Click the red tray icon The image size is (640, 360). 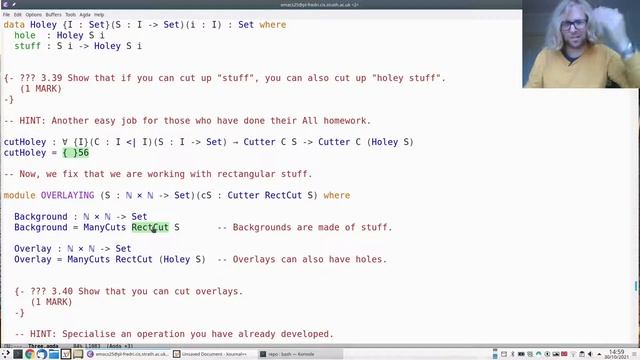[x=564, y=354]
